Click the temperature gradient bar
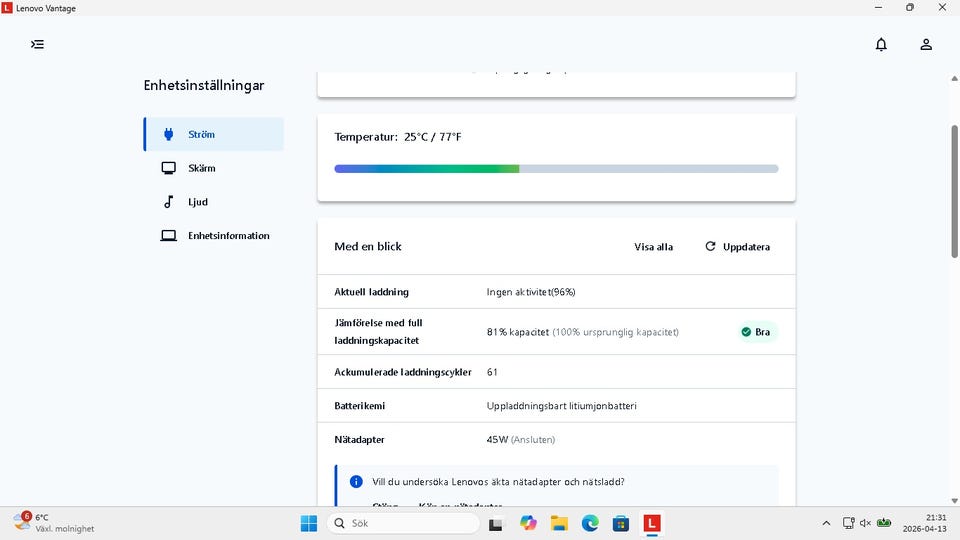Image resolution: width=960 pixels, height=540 pixels. pos(556,169)
